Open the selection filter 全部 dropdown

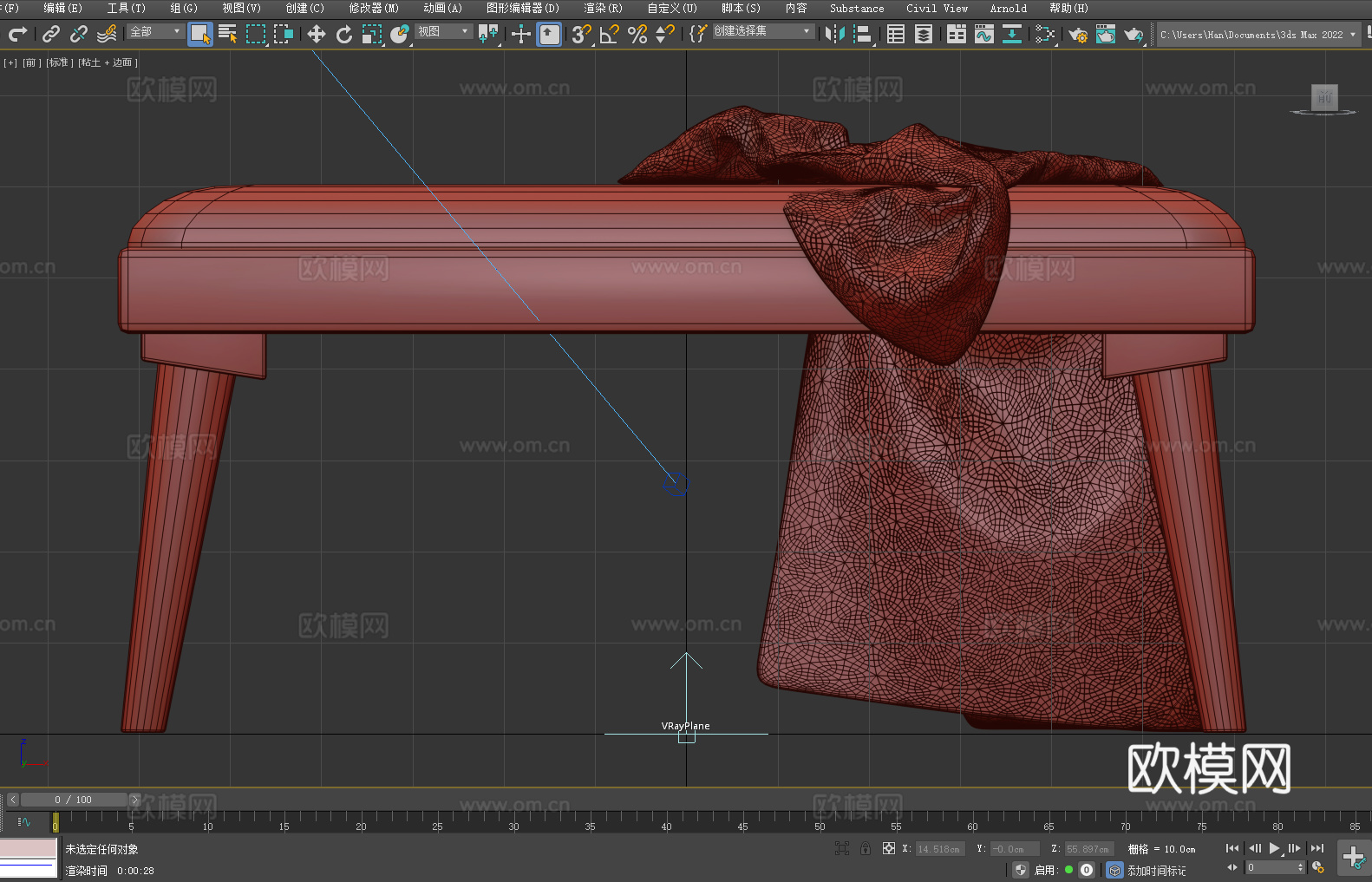[x=155, y=31]
